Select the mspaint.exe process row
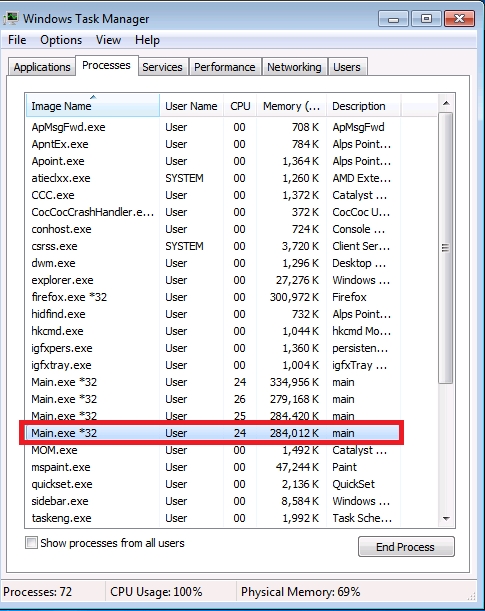The width and height of the screenshot is (485, 611). coord(213,467)
